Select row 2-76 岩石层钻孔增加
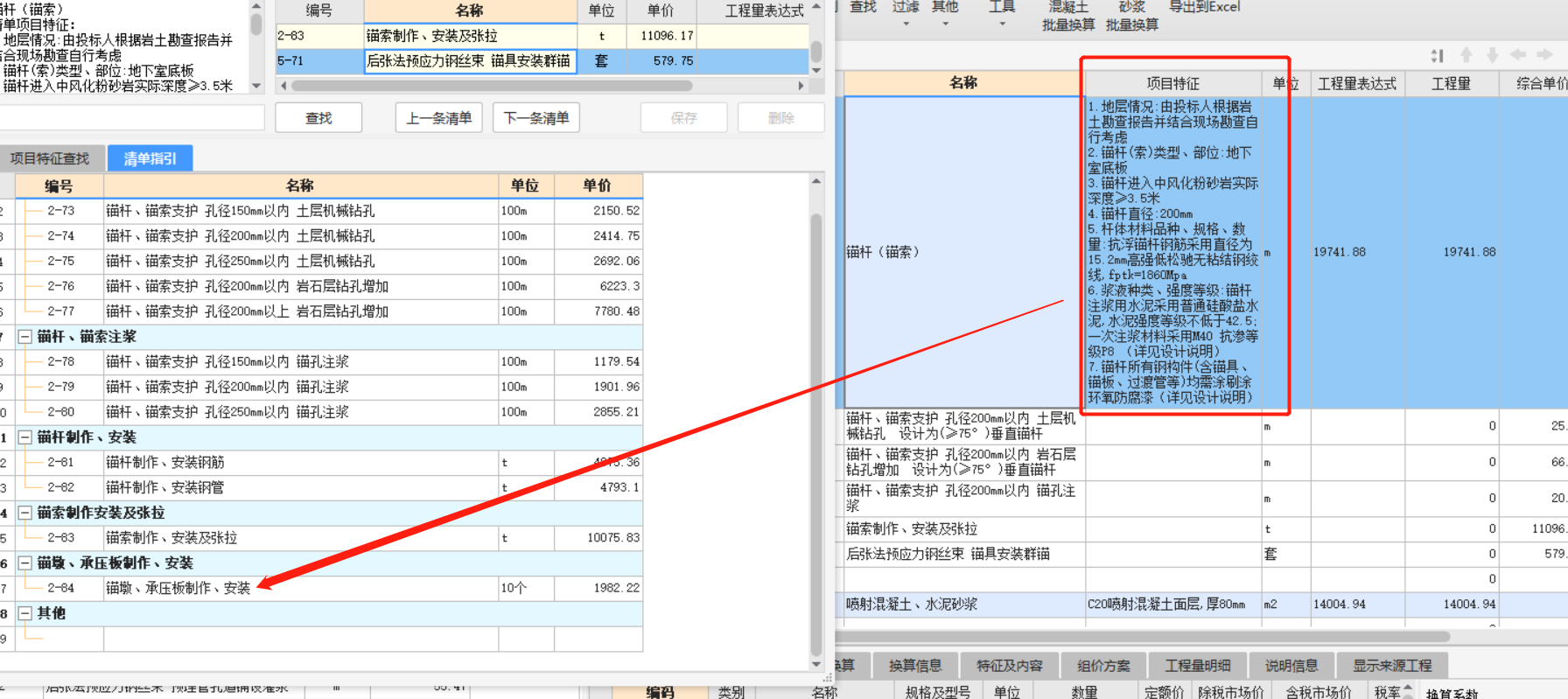 (x=321, y=286)
